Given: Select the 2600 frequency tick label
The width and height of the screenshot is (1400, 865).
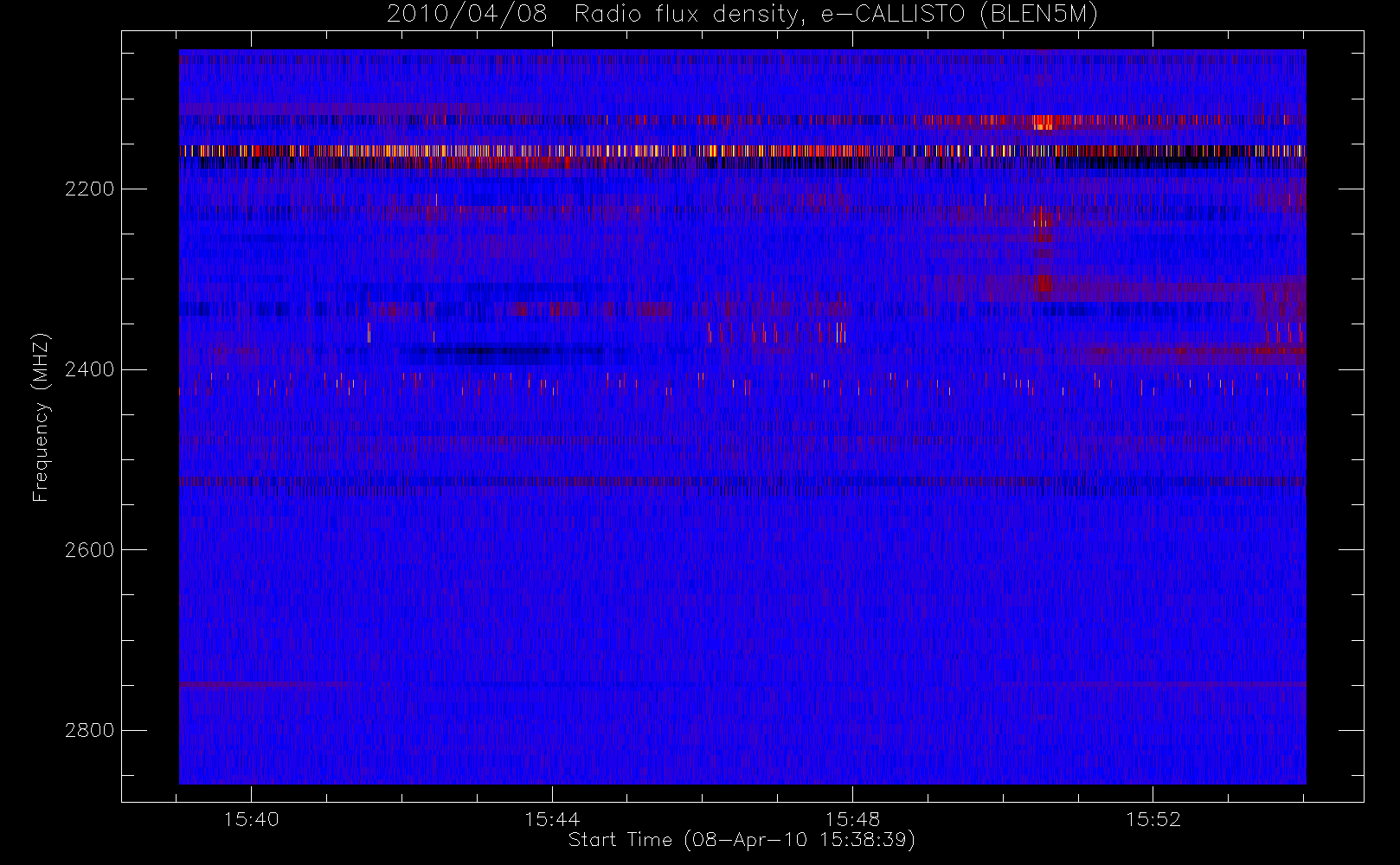Looking at the screenshot, I should (x=89, y=550).
